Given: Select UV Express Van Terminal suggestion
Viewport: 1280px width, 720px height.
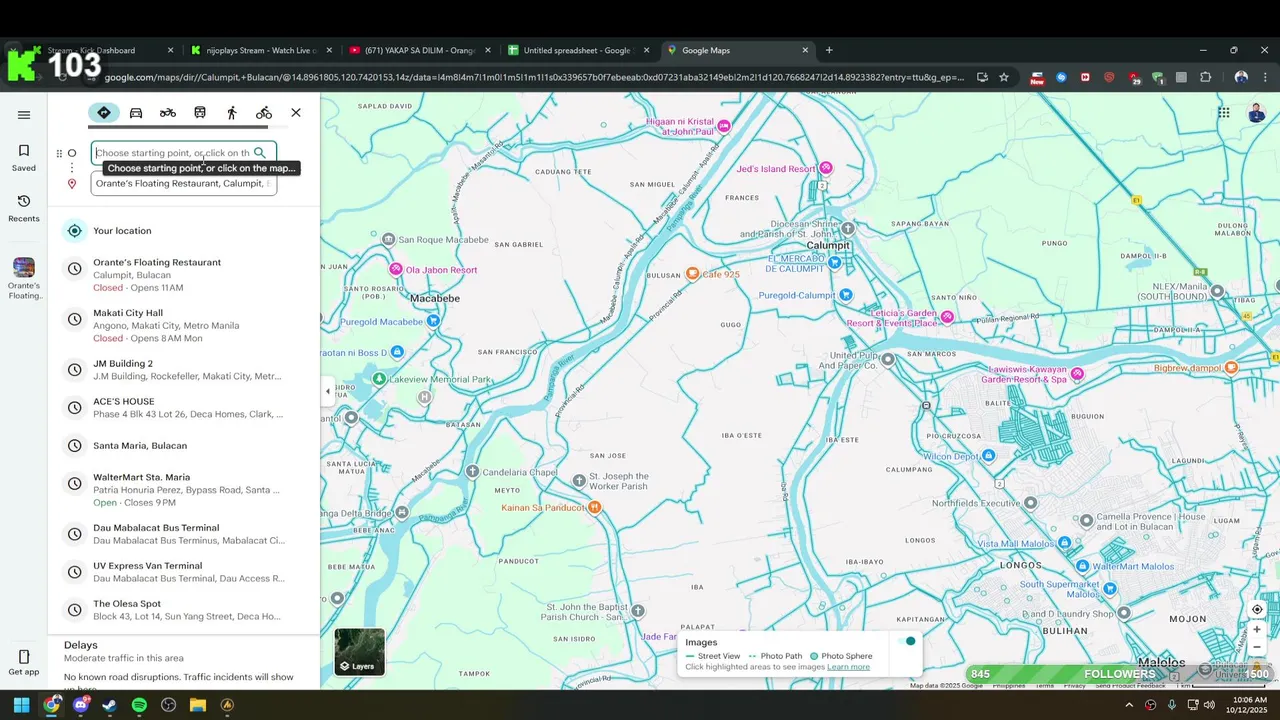Looking at the screenshot, I should pyautogui.click(x=184, y=572).
